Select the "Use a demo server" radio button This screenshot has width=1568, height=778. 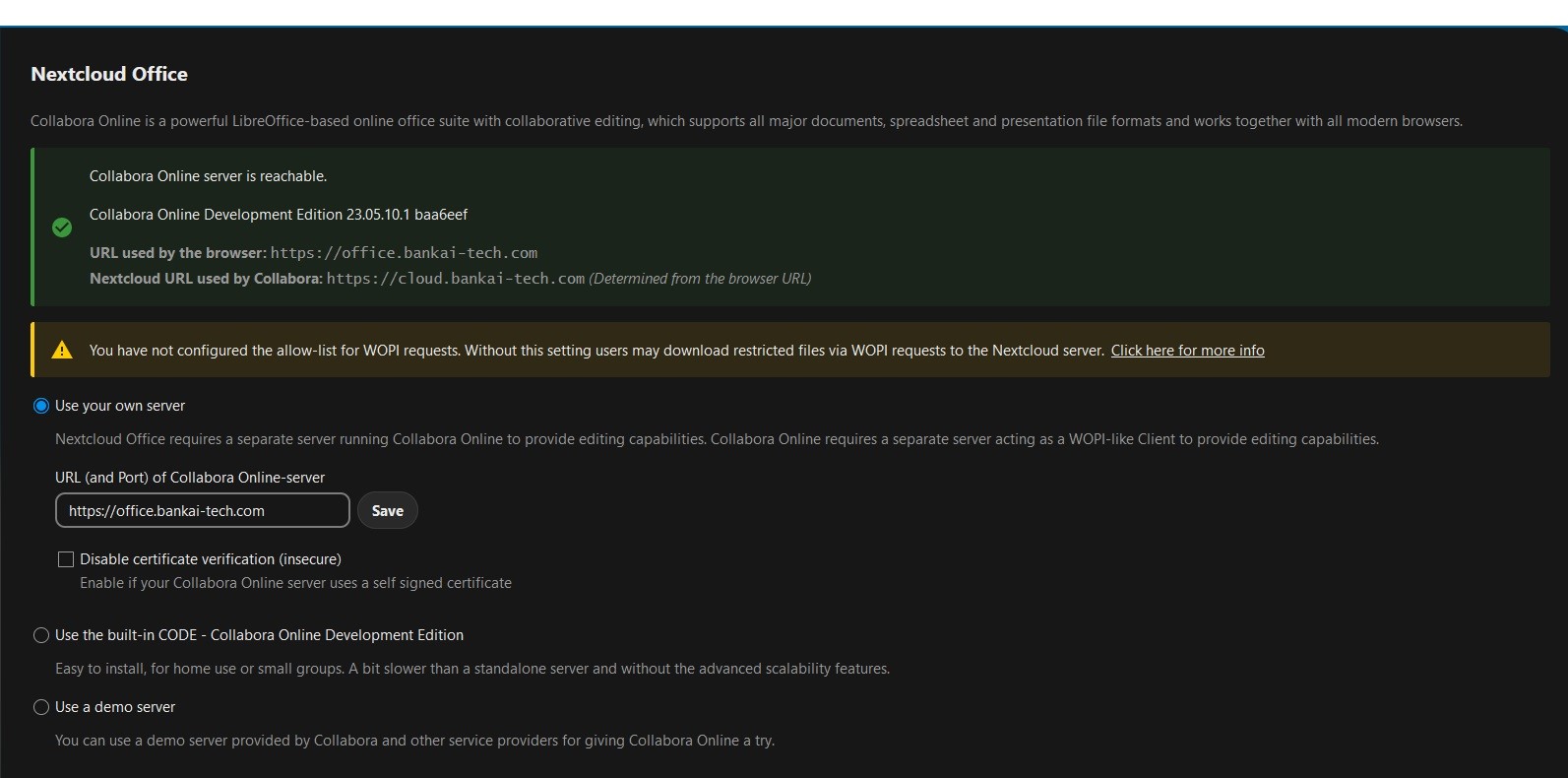click(41, 707)
